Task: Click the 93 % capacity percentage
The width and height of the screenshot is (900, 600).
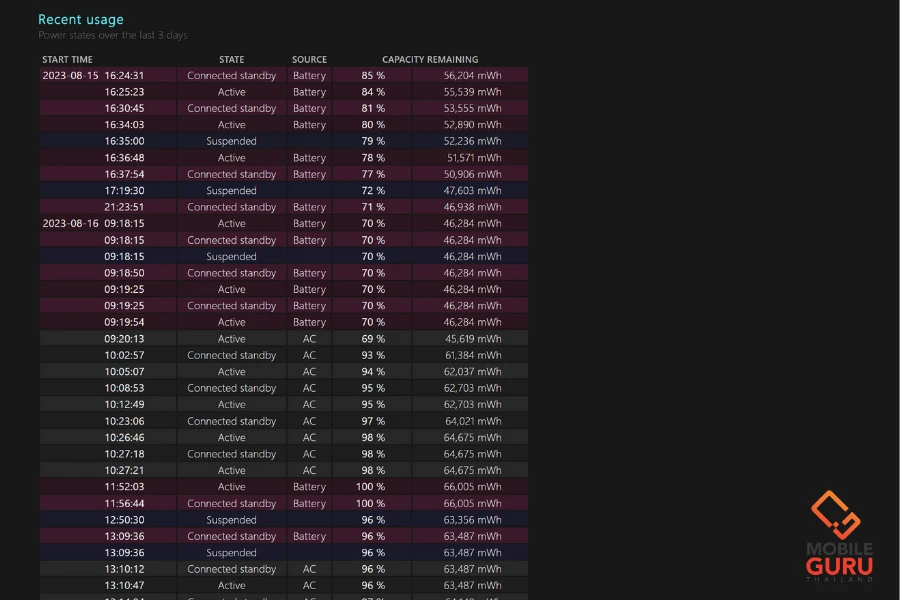Action: click(373, 356)
